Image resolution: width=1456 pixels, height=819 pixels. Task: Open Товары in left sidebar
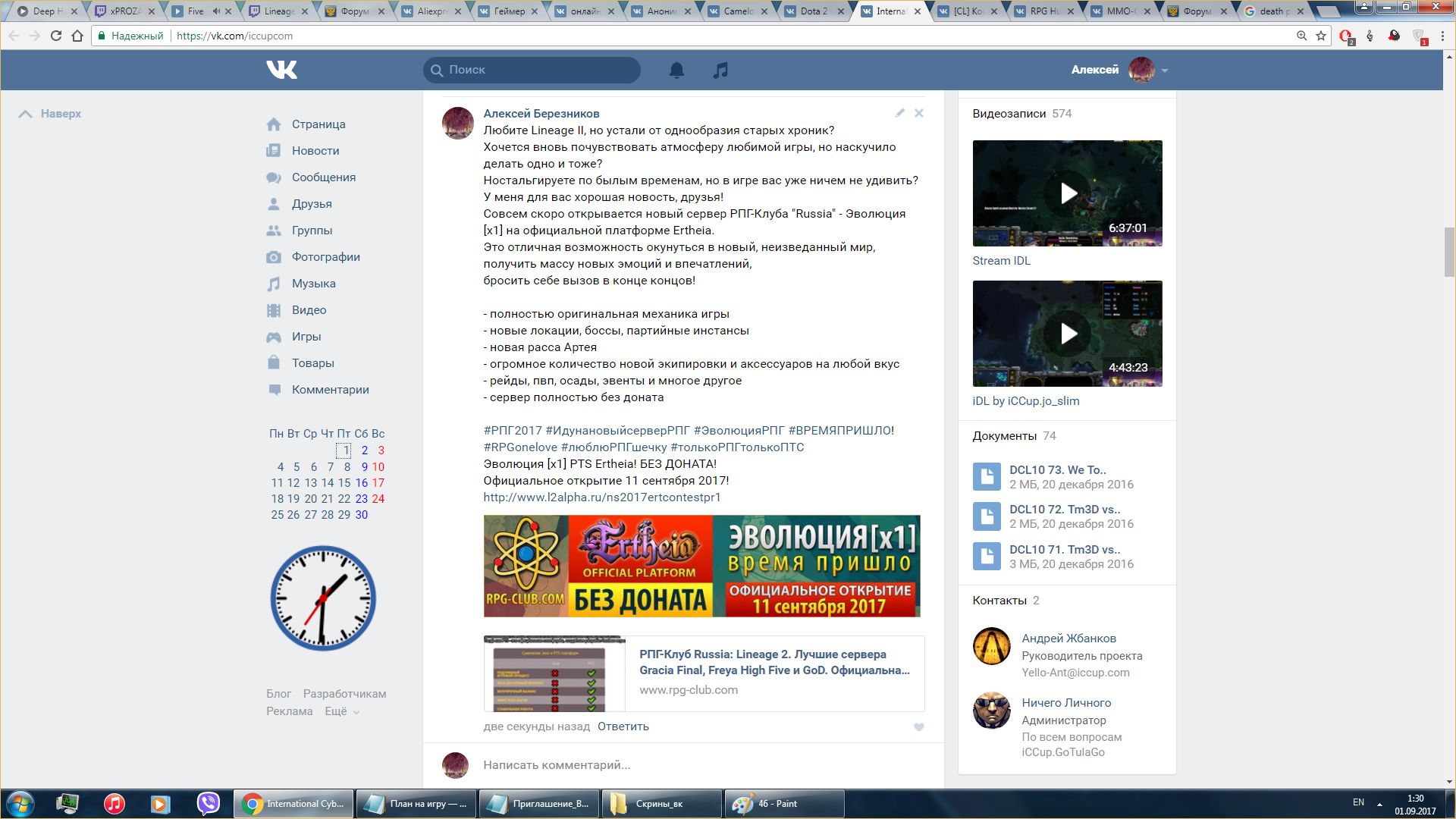point(312,363)
